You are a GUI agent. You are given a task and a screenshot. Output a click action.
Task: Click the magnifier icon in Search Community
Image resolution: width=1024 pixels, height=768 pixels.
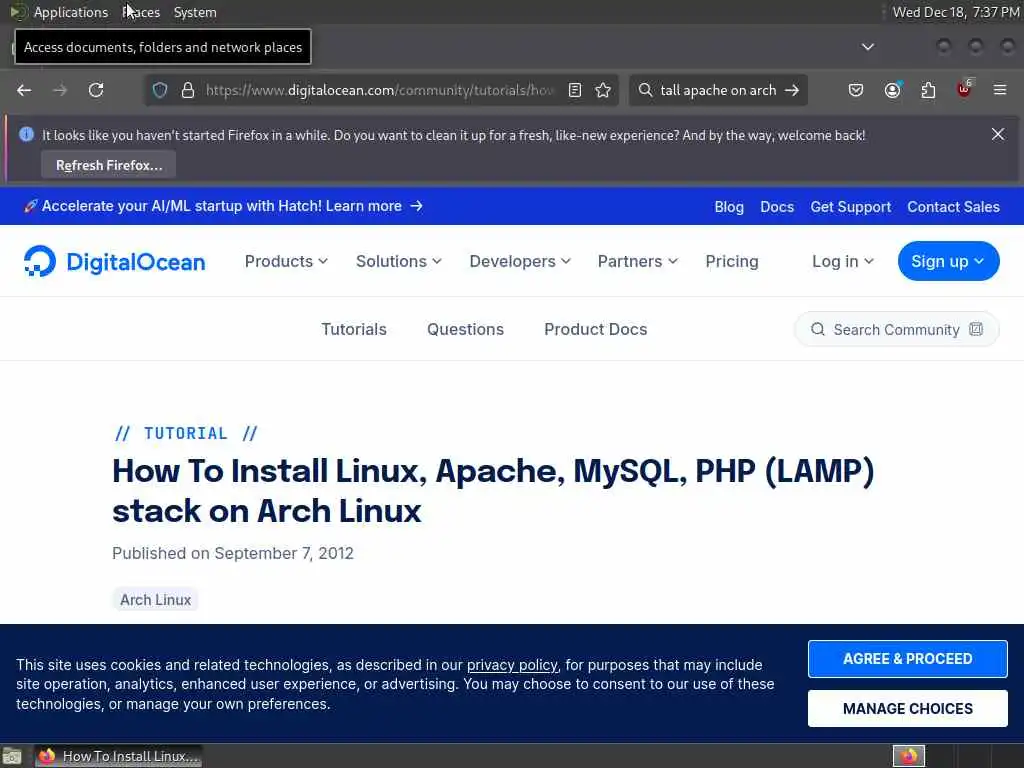click(818, 329)
